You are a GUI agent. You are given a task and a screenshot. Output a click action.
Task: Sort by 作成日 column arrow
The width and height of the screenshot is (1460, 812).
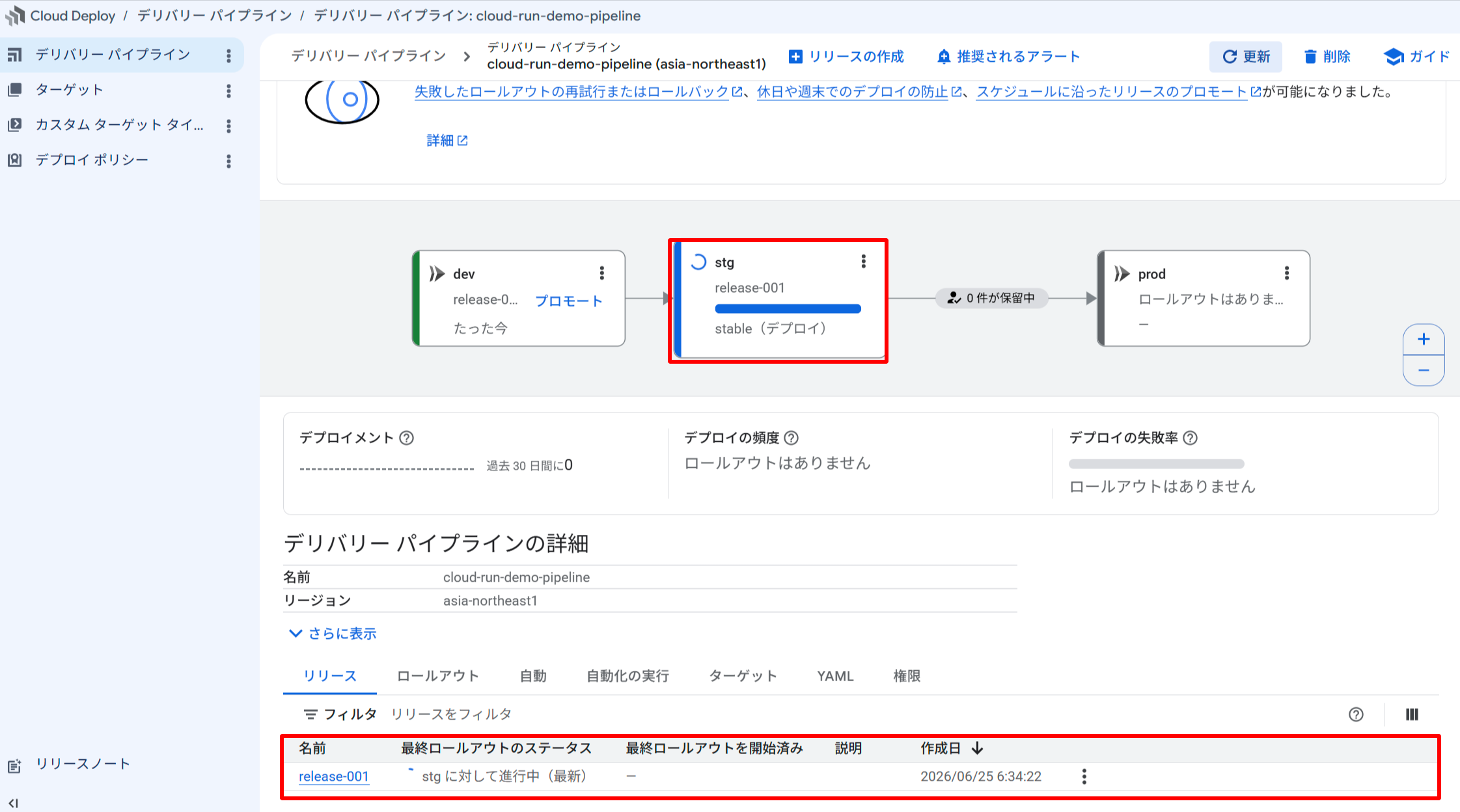pos(977,749)
